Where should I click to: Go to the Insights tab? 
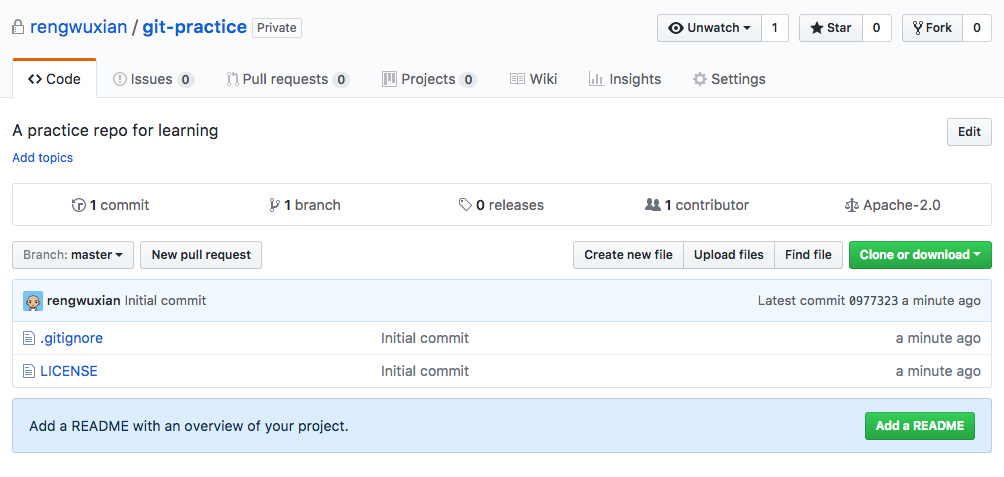coord(625,79)
